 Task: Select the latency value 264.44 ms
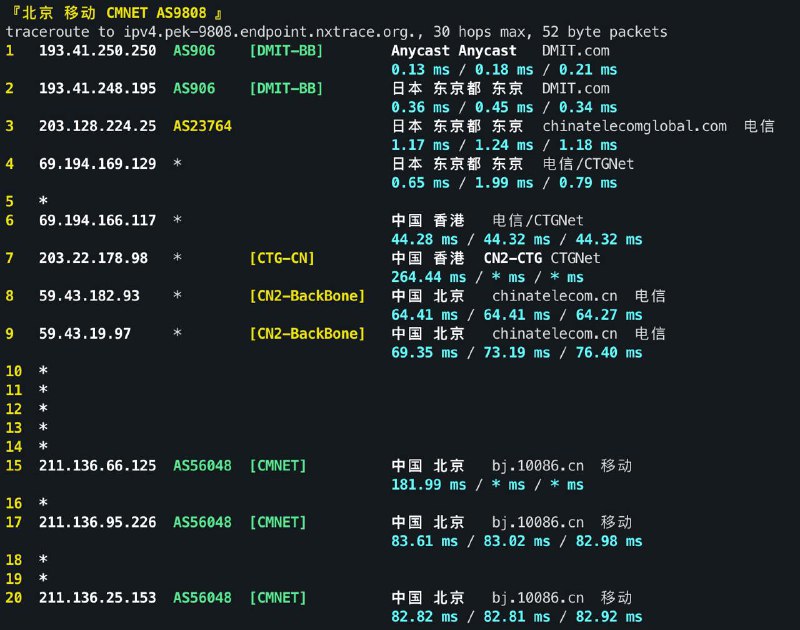[429, 278]
